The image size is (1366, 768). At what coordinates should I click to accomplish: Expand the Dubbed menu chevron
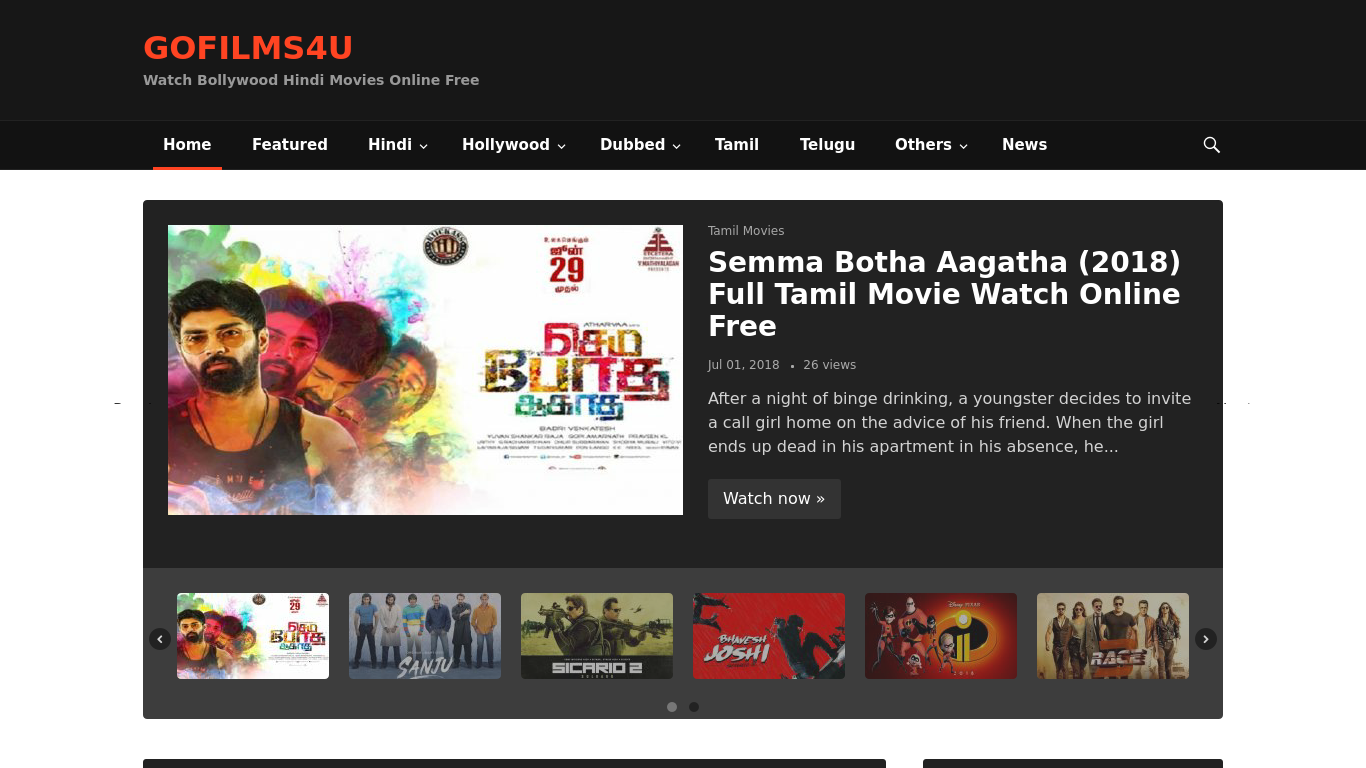[677, 146]
